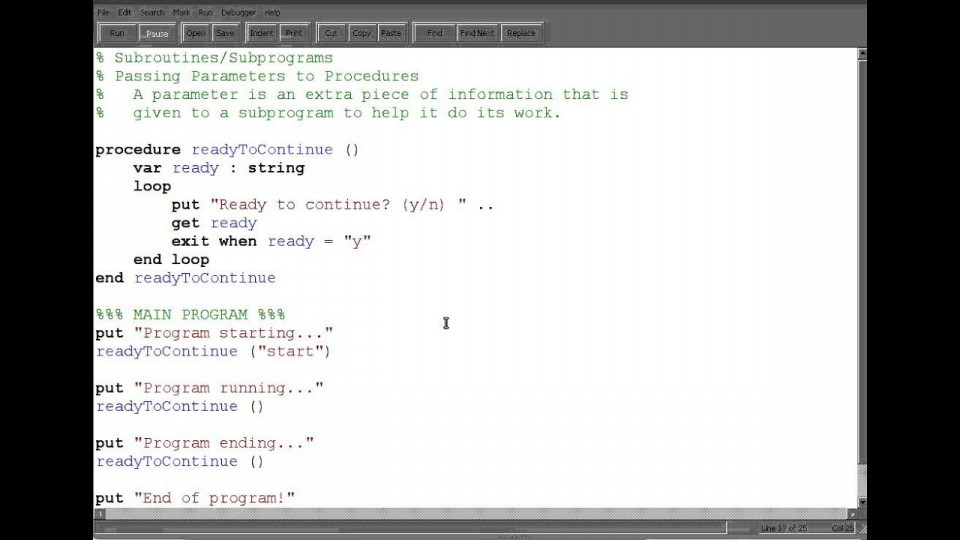Click the string "Program ending..."
The image size is (960, 540).
pos(224,443)
